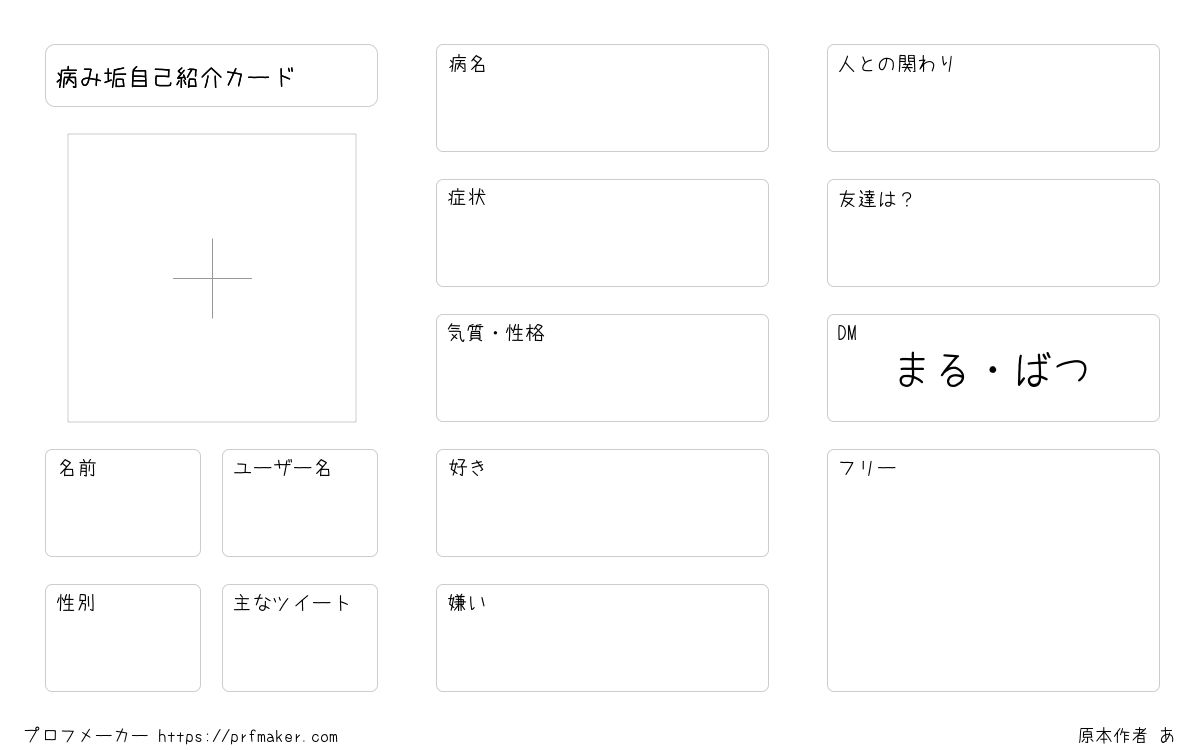Select the 病み垢自己紹介カード title box
This screenshot has width=1200, height=750.
point(211,75)
